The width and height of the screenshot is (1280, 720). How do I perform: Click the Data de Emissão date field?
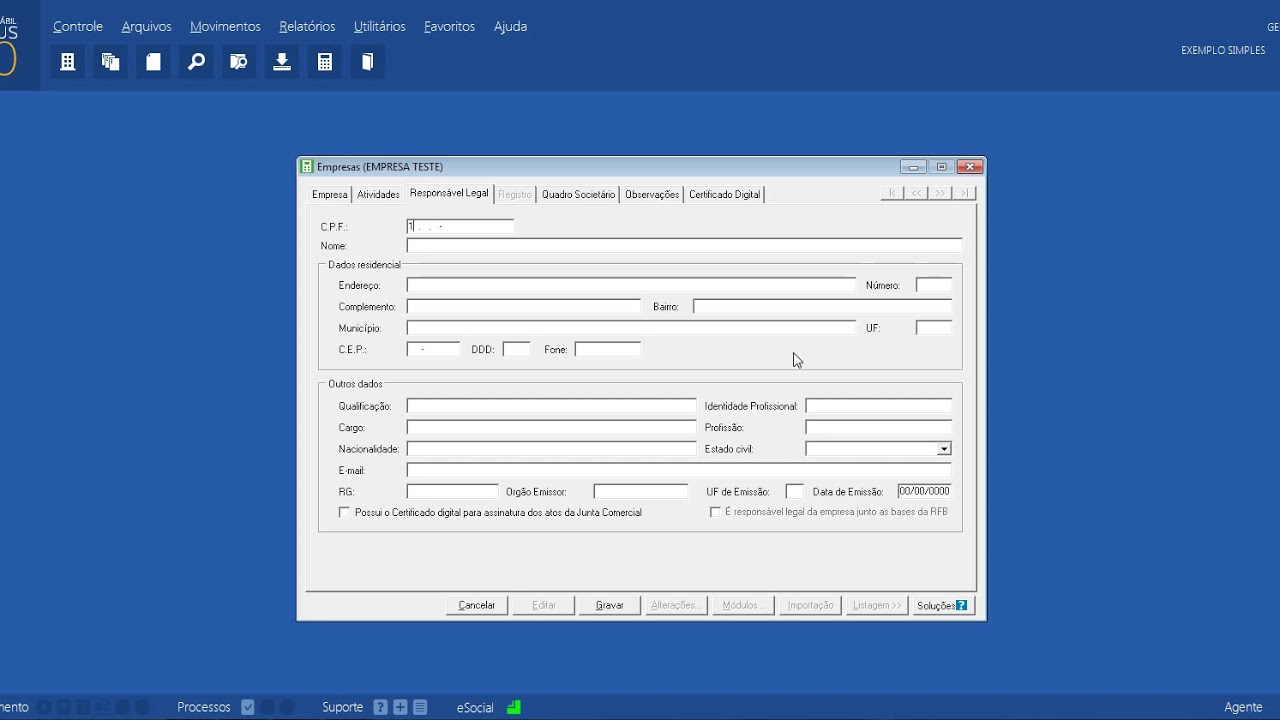[924, 491]
